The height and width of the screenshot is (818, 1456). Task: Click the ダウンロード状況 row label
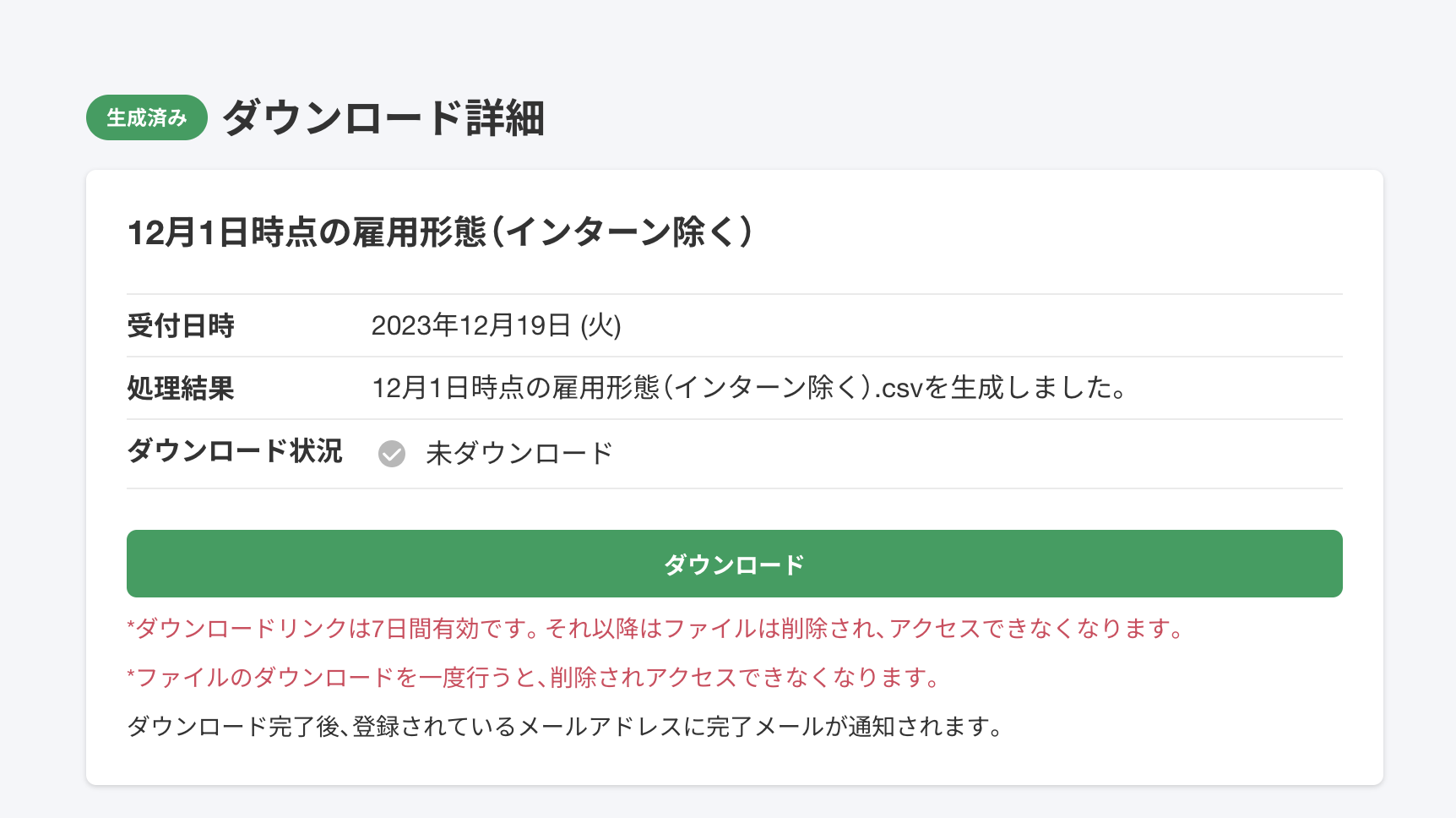(234, 452)
